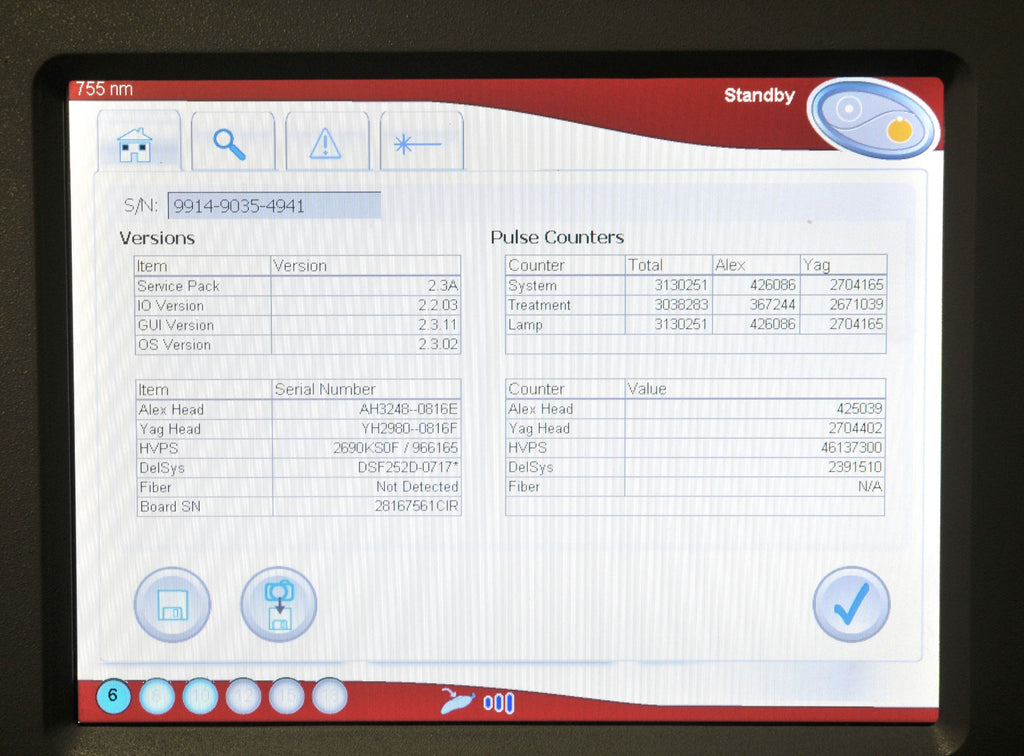Tap HVPS counter value 46137300
The height and width of the screenshot is (756, 1024).
[x=852, y=448]
